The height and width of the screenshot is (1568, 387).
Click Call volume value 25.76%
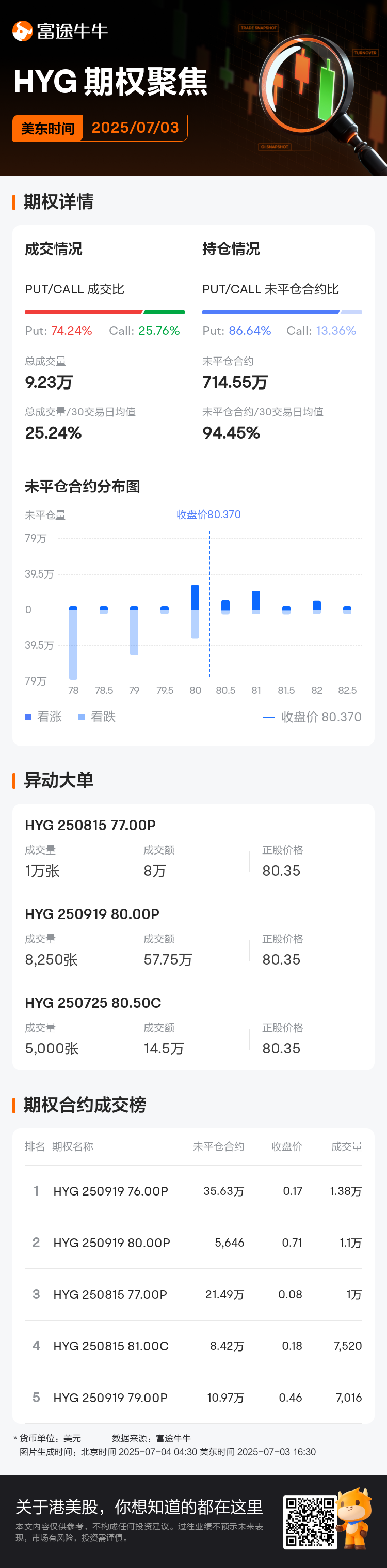[x=159, y=331]
